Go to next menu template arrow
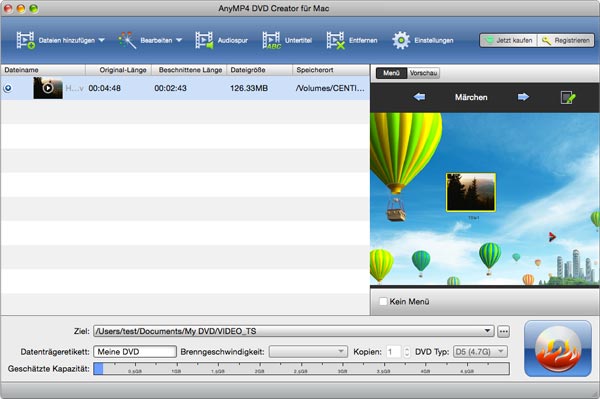 pyautogui.click(x=523, y=97)
